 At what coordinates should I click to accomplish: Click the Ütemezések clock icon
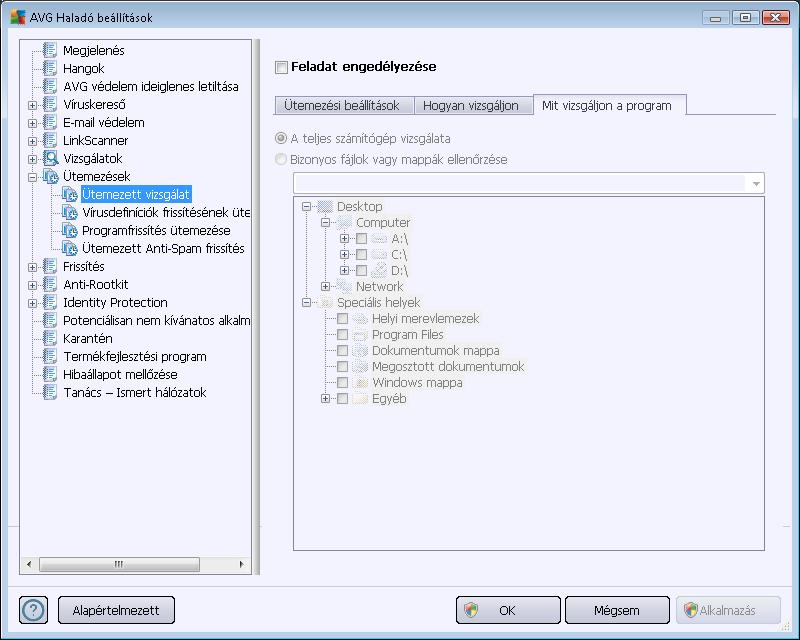click(51, 176)
